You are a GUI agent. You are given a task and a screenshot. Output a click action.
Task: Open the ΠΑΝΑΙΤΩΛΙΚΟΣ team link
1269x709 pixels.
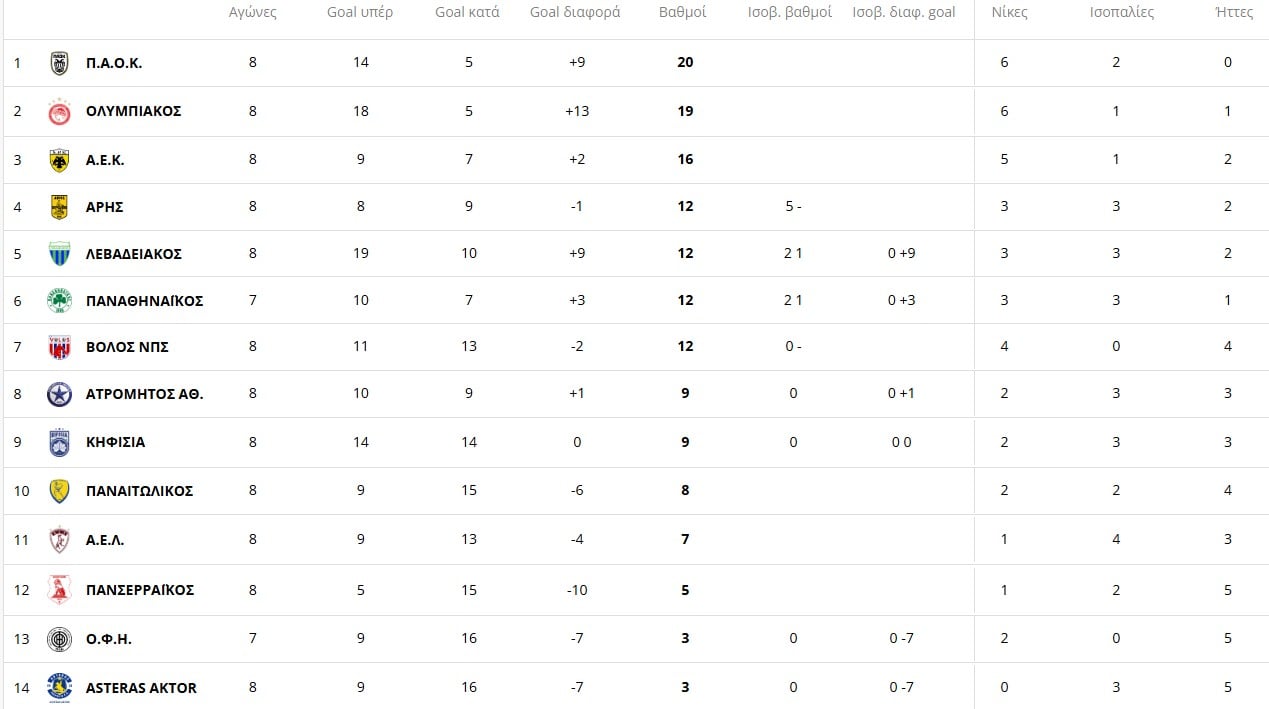point(139,491)
